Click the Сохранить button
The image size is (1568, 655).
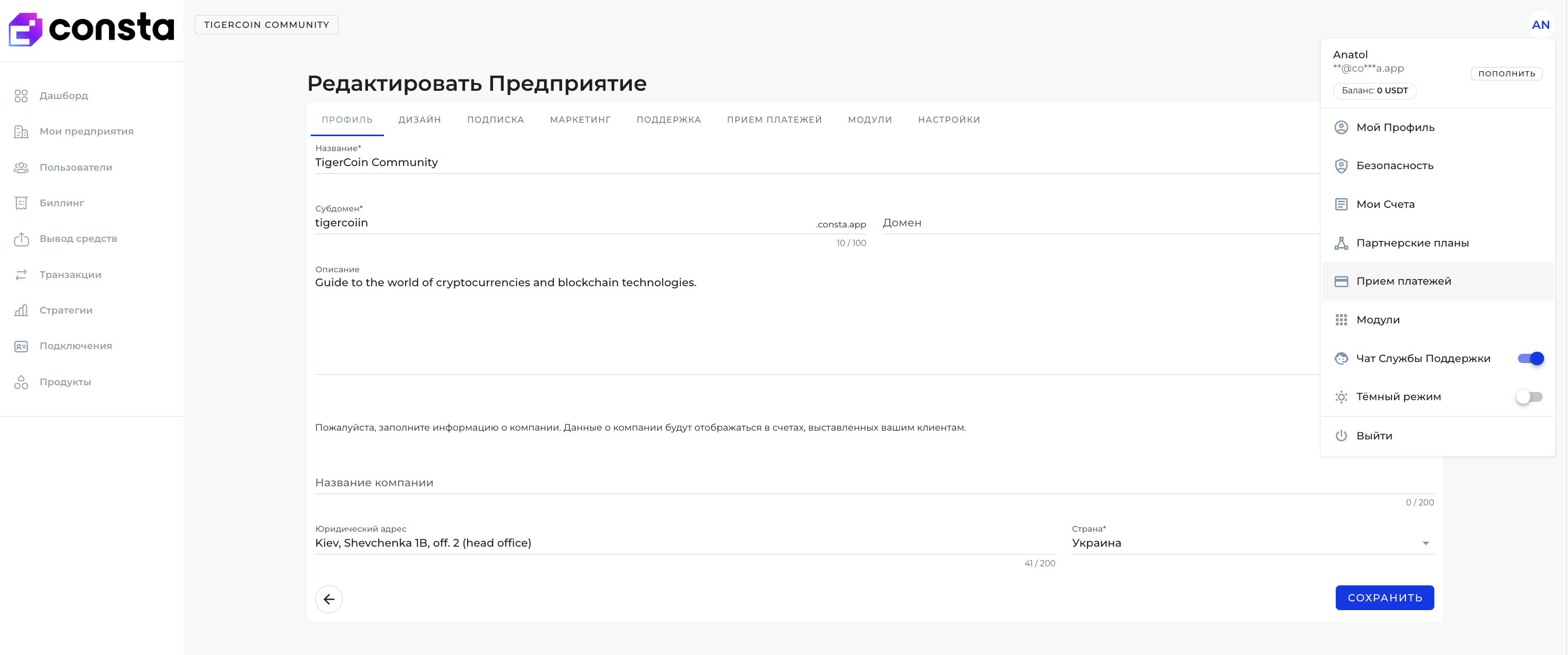tap(1384, 598)
